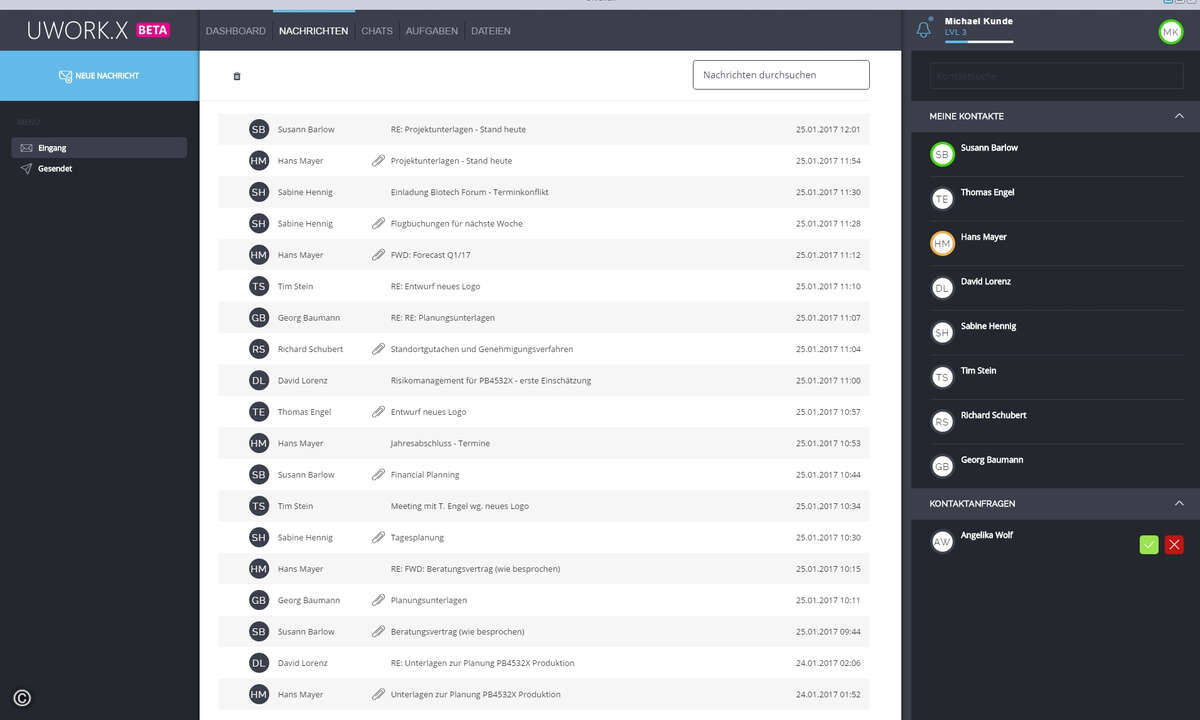Screen dimensions: 1200x720
Task: Open 'Risikomanagement für PB4532X - erste Einschätzung'
Action: pos(491,380)
